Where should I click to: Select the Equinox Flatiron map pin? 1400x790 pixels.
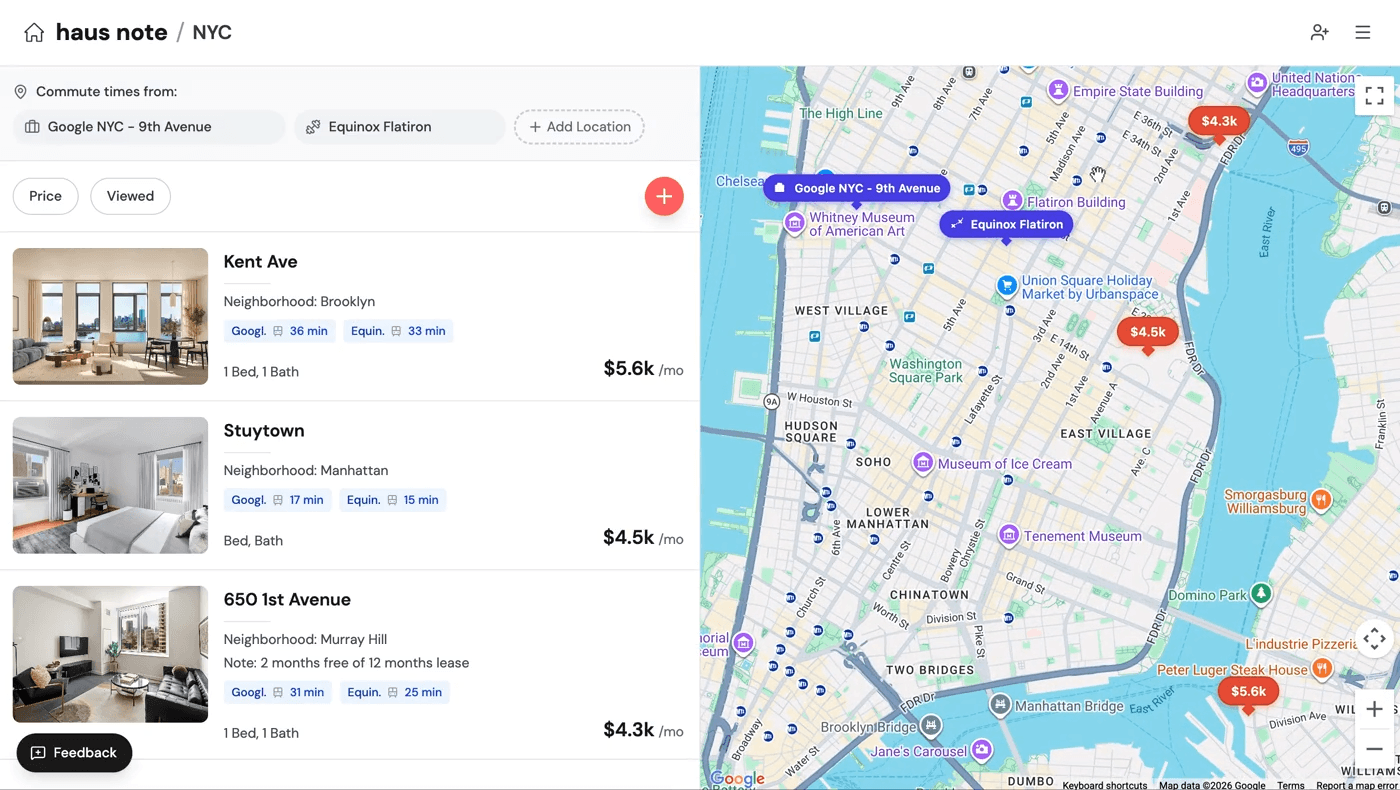[1006, 224]
